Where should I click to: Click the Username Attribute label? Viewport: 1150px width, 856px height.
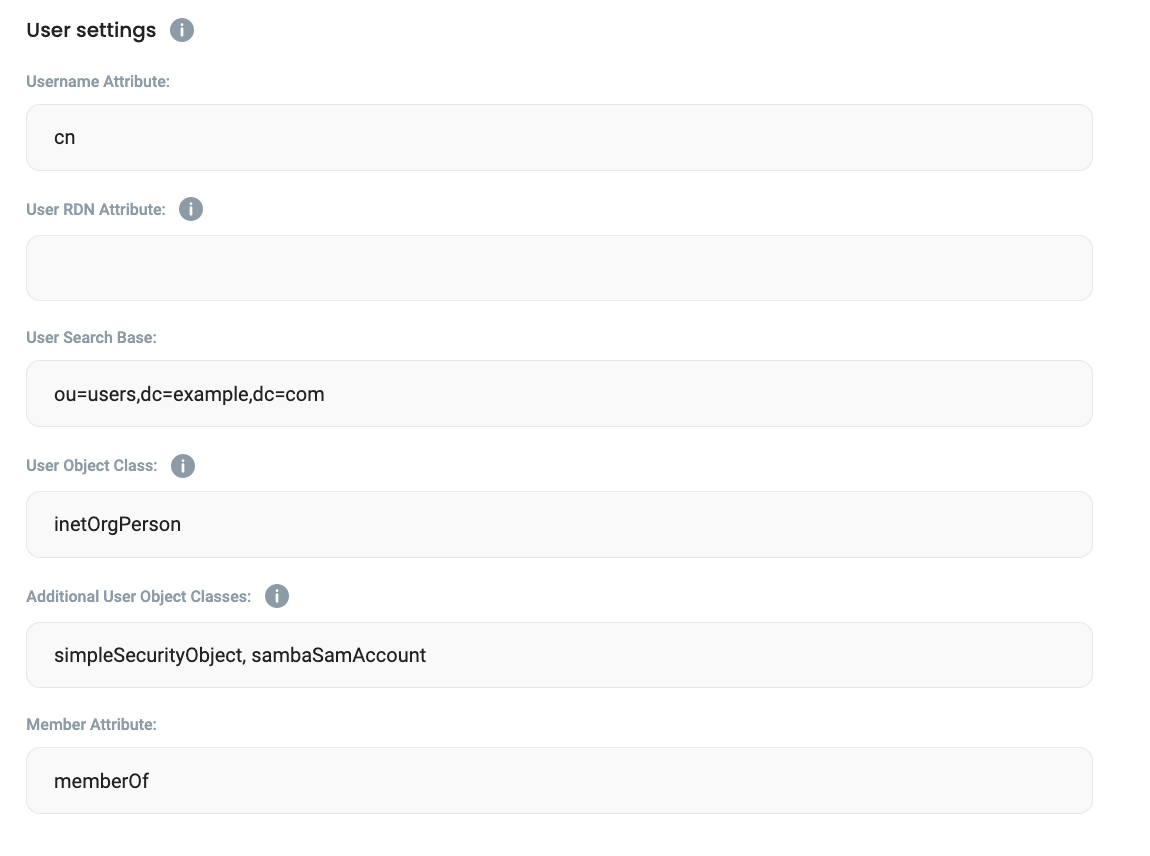click(x=98, y=82)
